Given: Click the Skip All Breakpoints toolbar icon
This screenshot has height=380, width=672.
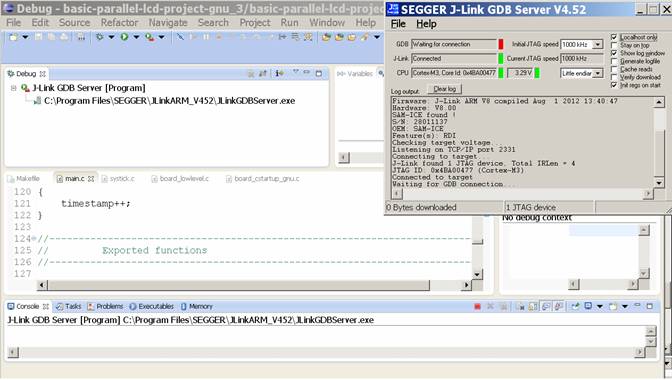Looking at the screenshot, I should (180, 37).
